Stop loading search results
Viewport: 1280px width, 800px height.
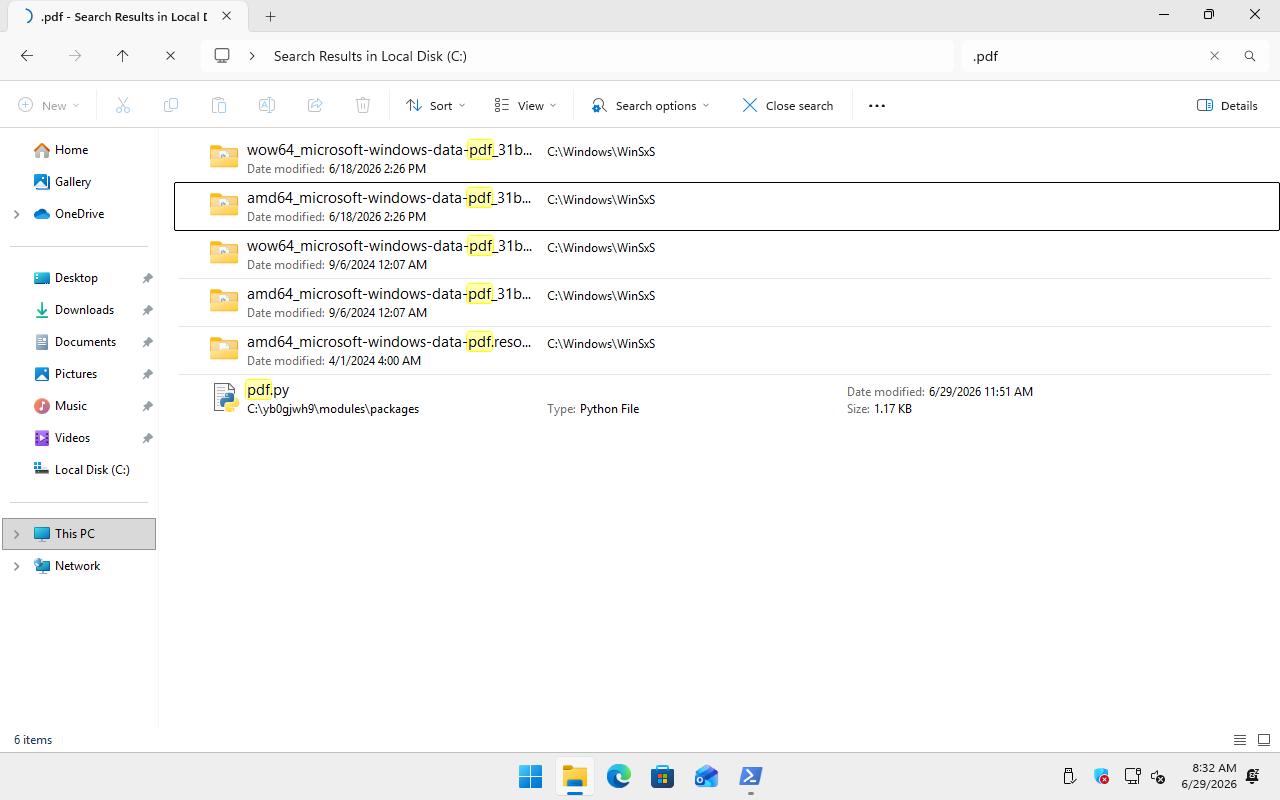[x=170, y=56]
